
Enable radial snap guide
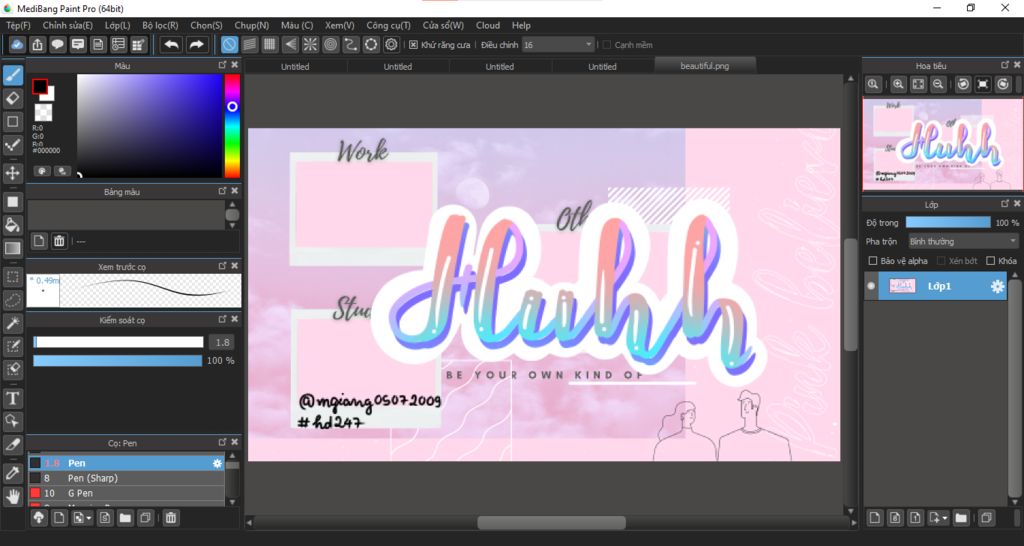[x=310, y=44]
